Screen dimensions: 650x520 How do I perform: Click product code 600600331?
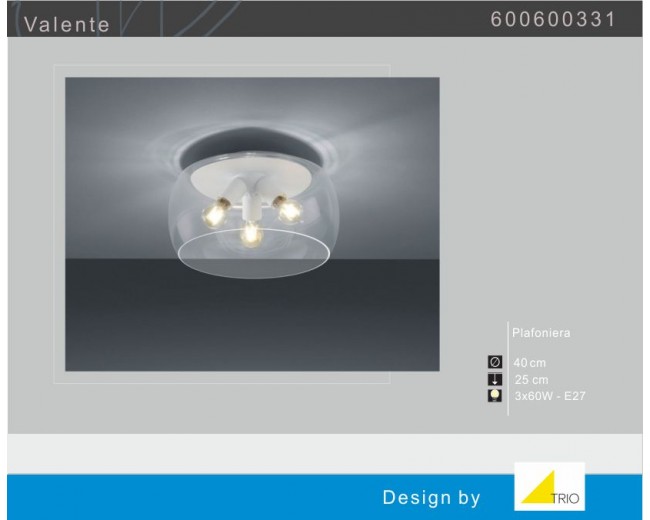553,21
